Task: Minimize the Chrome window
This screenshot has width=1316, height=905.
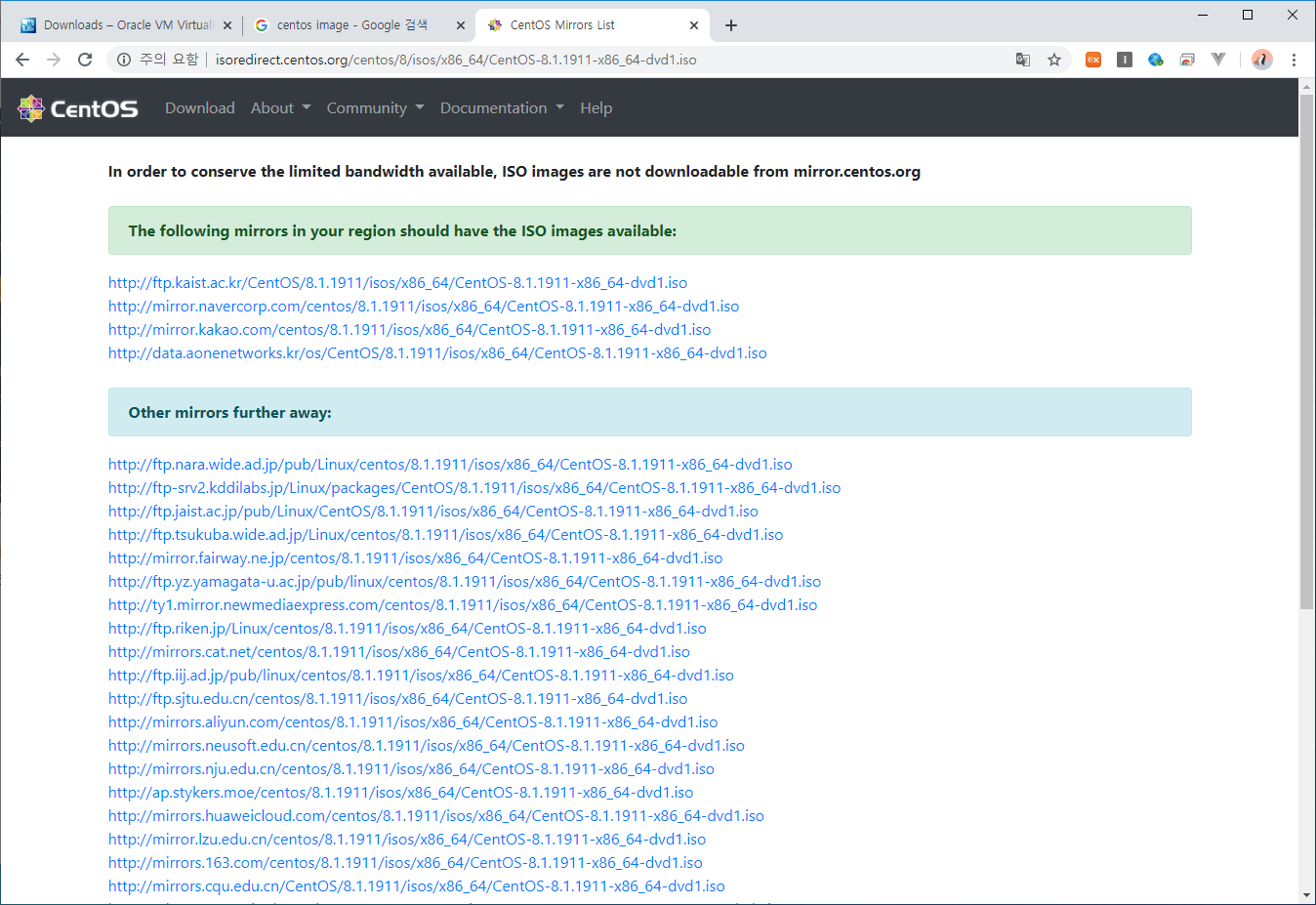Action: (1203, 15)
